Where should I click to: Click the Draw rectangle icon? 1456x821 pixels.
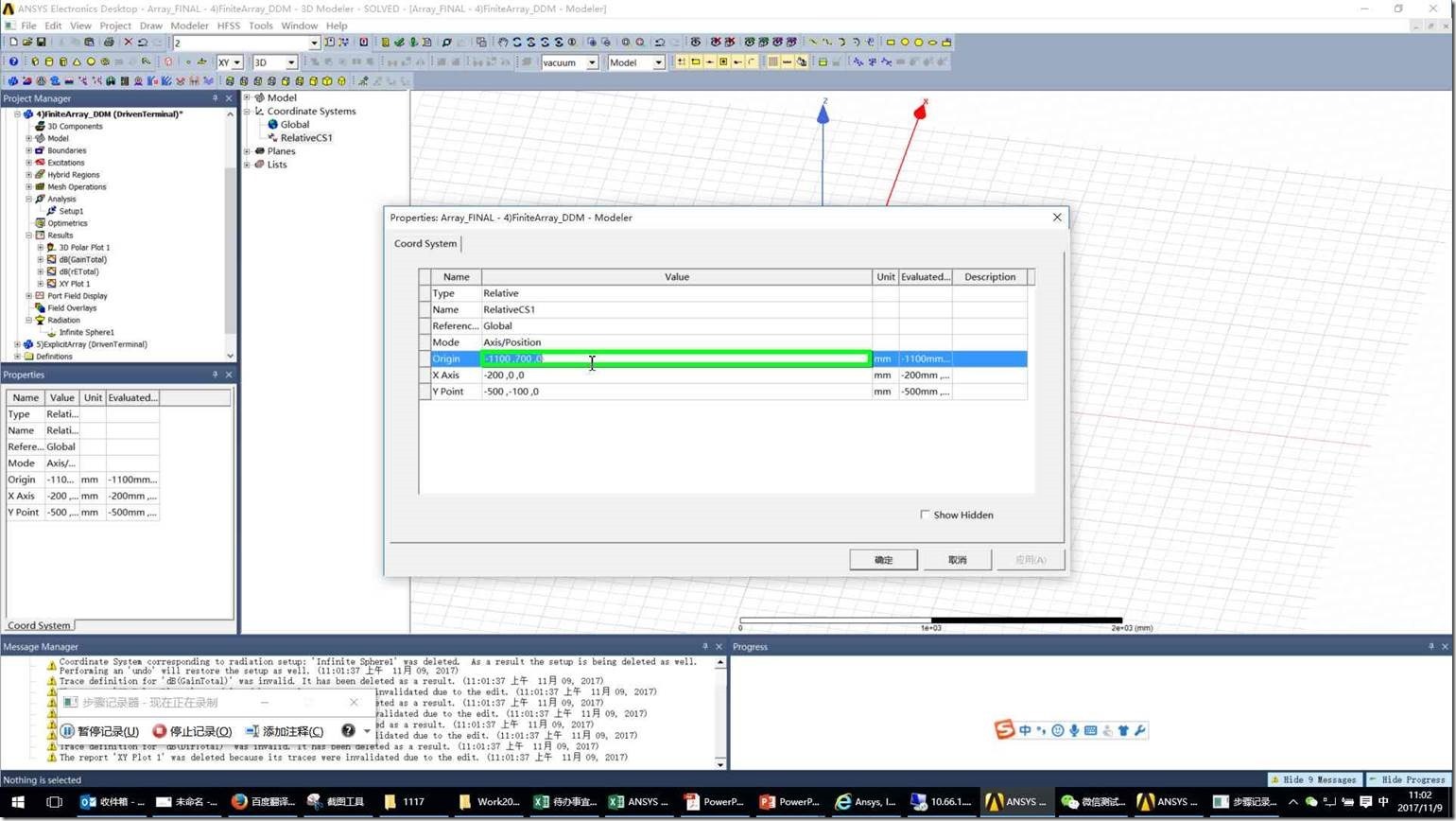pos(890,43)
